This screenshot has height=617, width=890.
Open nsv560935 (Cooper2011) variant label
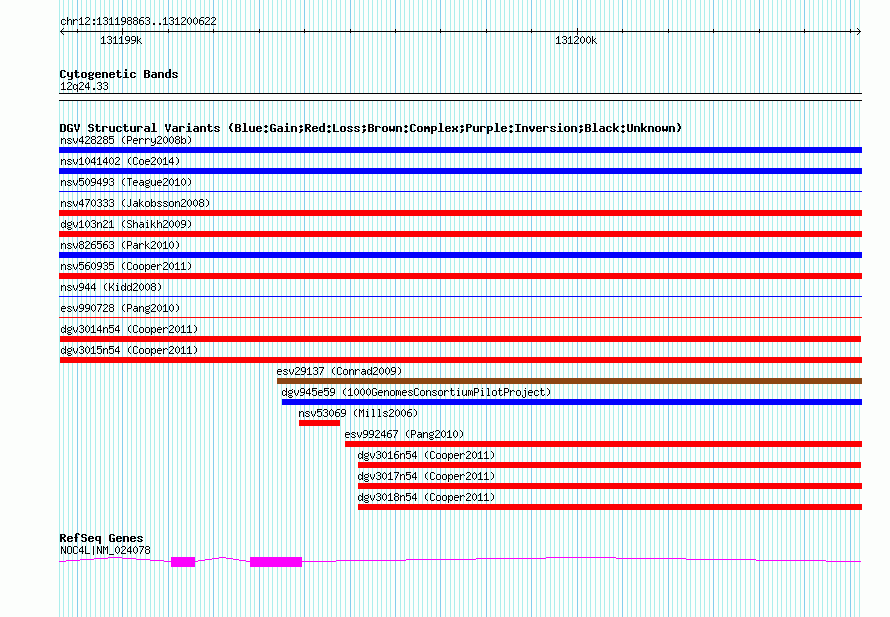(126, 266)
